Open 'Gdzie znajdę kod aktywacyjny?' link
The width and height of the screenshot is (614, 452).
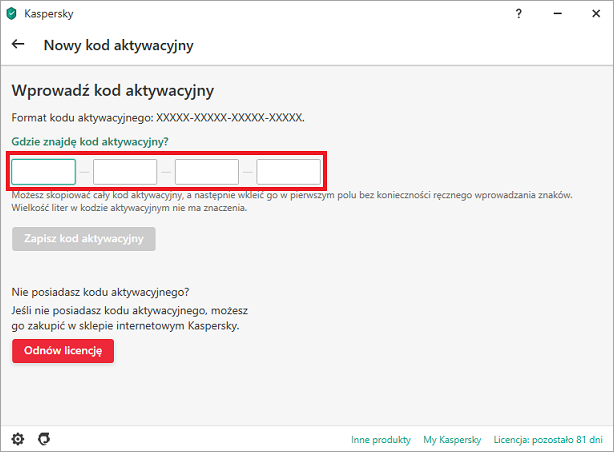pyautogui.click(x=90, y=141)
